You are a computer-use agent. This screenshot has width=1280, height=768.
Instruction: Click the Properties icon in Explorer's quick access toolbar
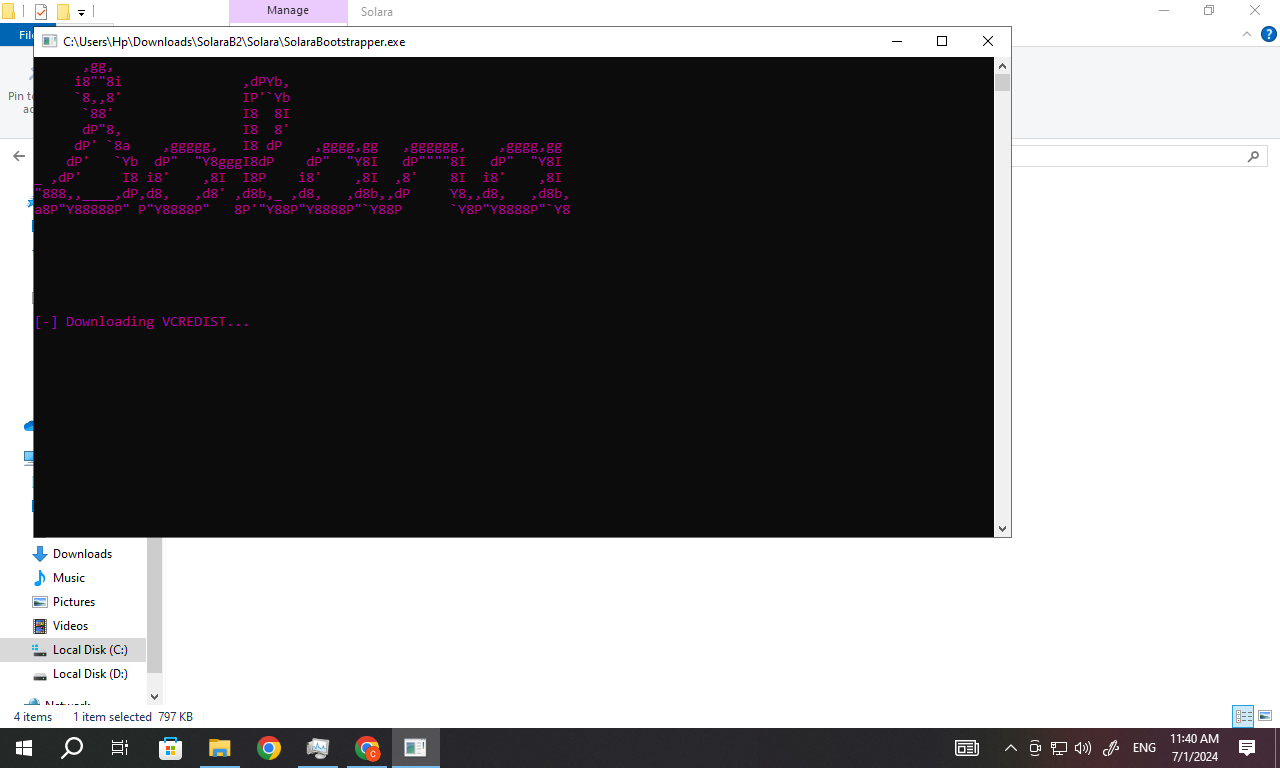(x=41, y=12)
